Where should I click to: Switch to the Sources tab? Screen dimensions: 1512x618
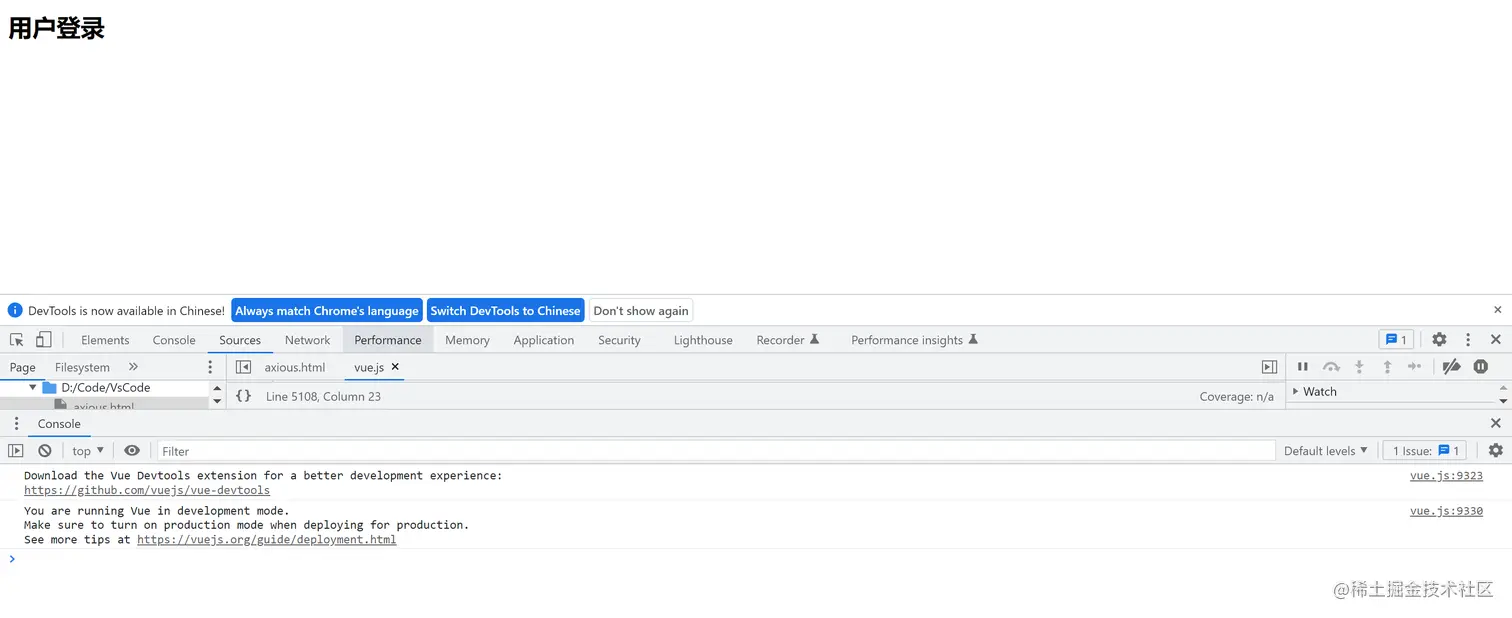[240, 340]
